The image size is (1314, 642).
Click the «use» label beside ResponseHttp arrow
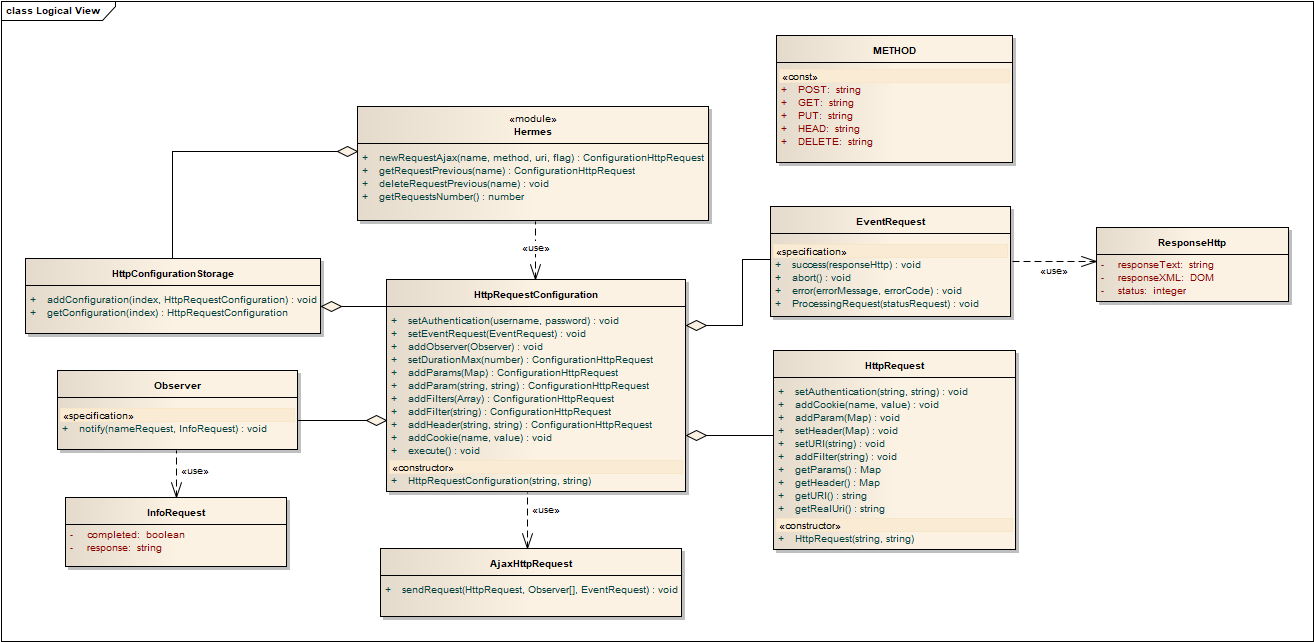coord(1053,271)
